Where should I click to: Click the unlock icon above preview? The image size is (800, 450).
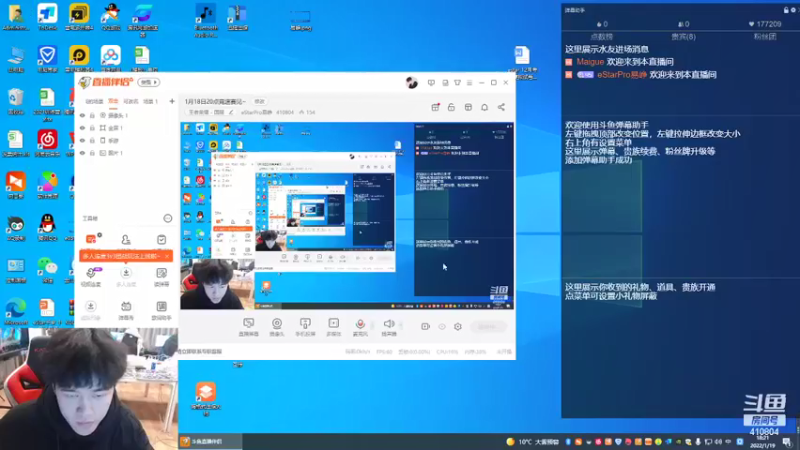click(452, 107)
